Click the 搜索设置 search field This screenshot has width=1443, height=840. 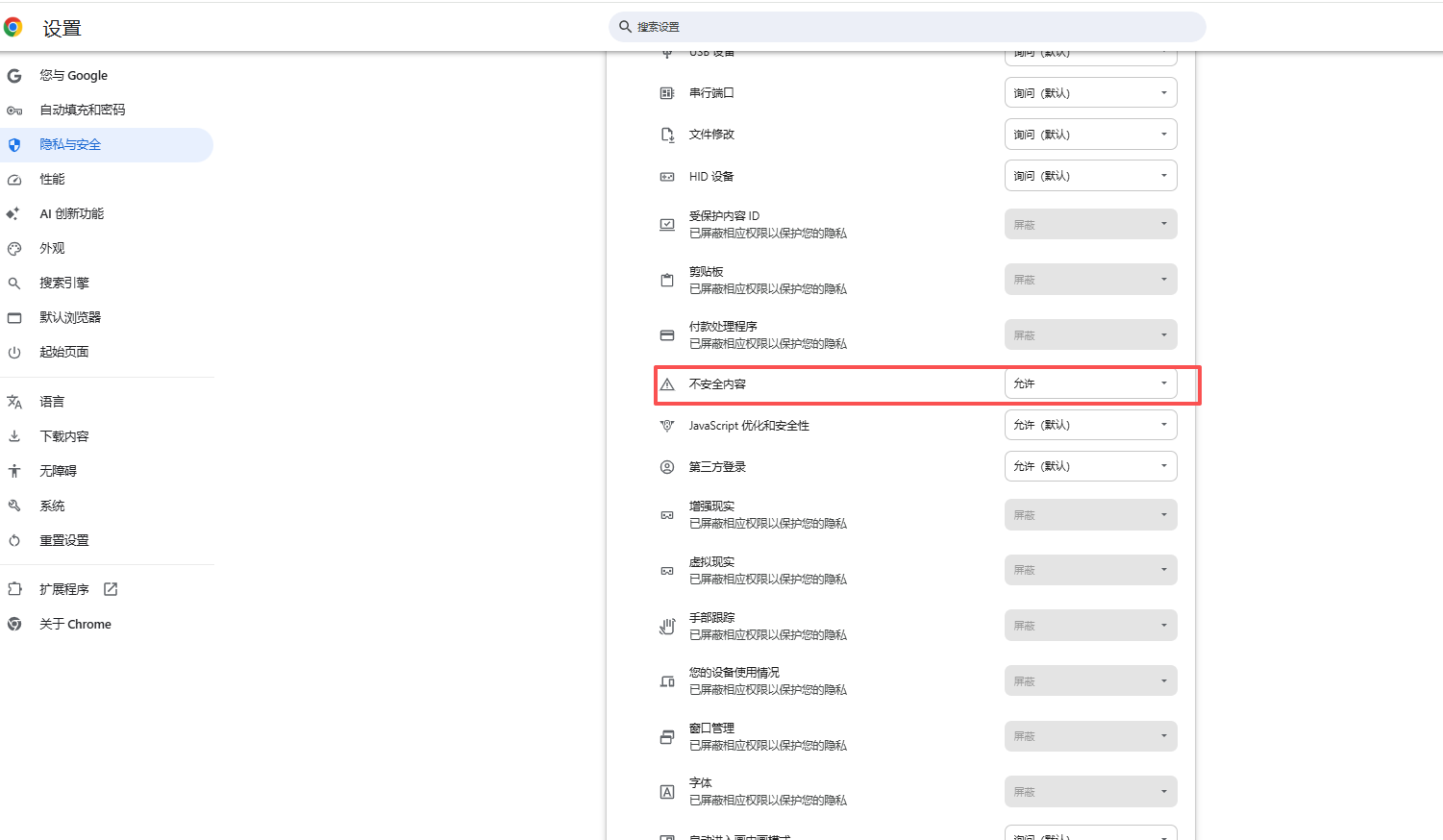tap(907, 27)
